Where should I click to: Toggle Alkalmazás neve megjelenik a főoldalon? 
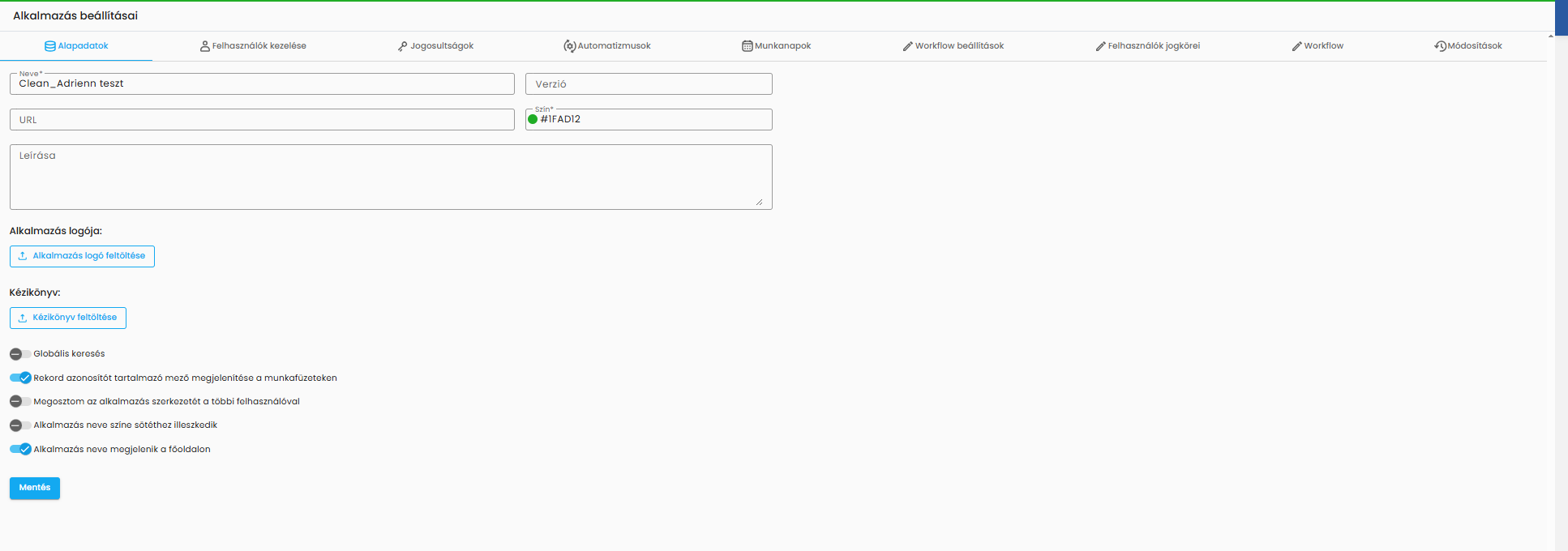[20, 449]
